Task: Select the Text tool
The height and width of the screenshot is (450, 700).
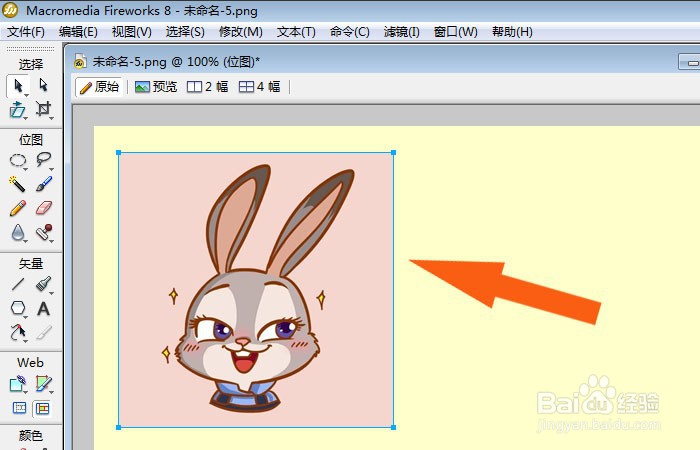Action: pos(43,308)
